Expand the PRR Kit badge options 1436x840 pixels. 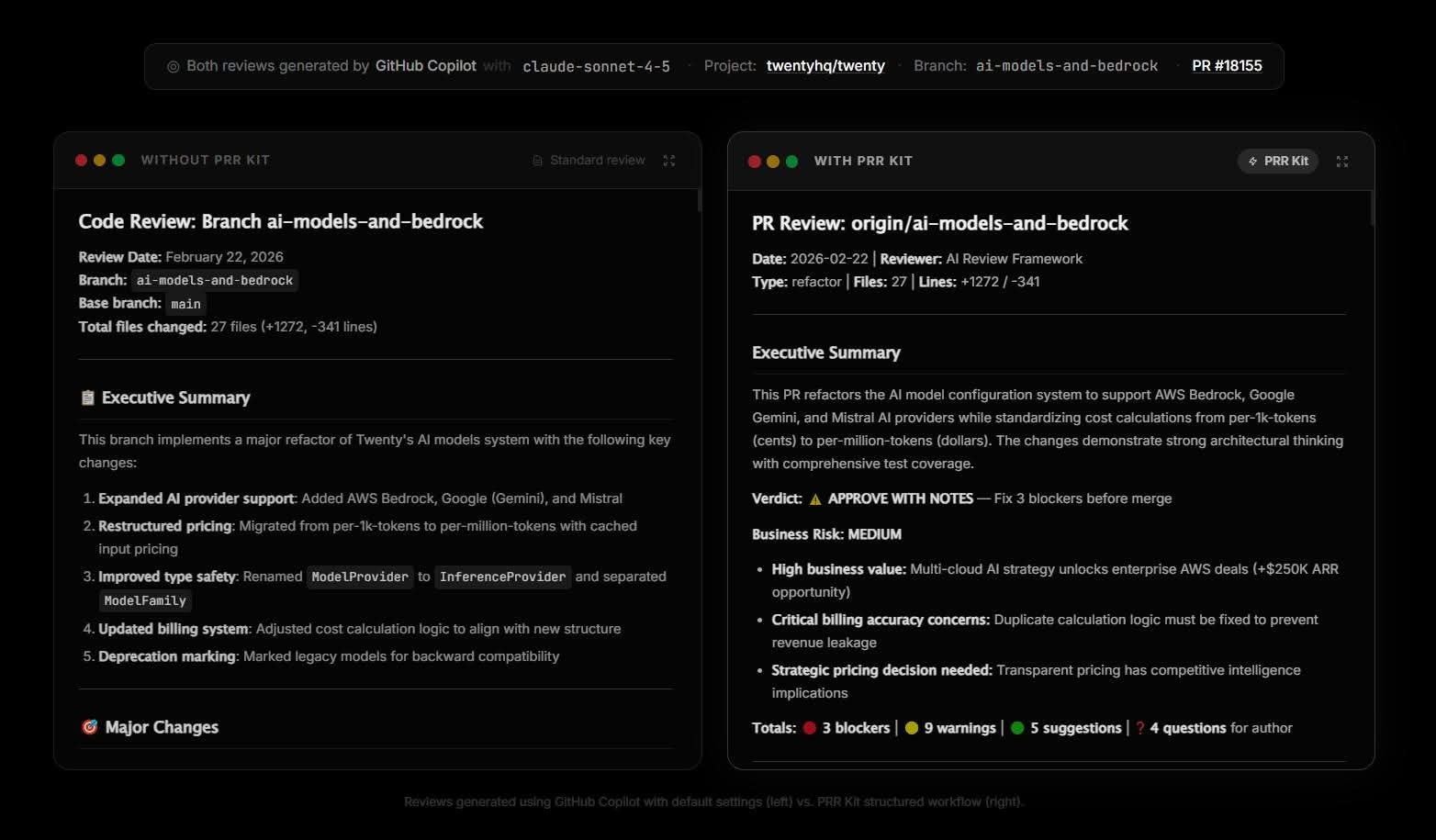pyautogui.click(x=1278, y=161)
